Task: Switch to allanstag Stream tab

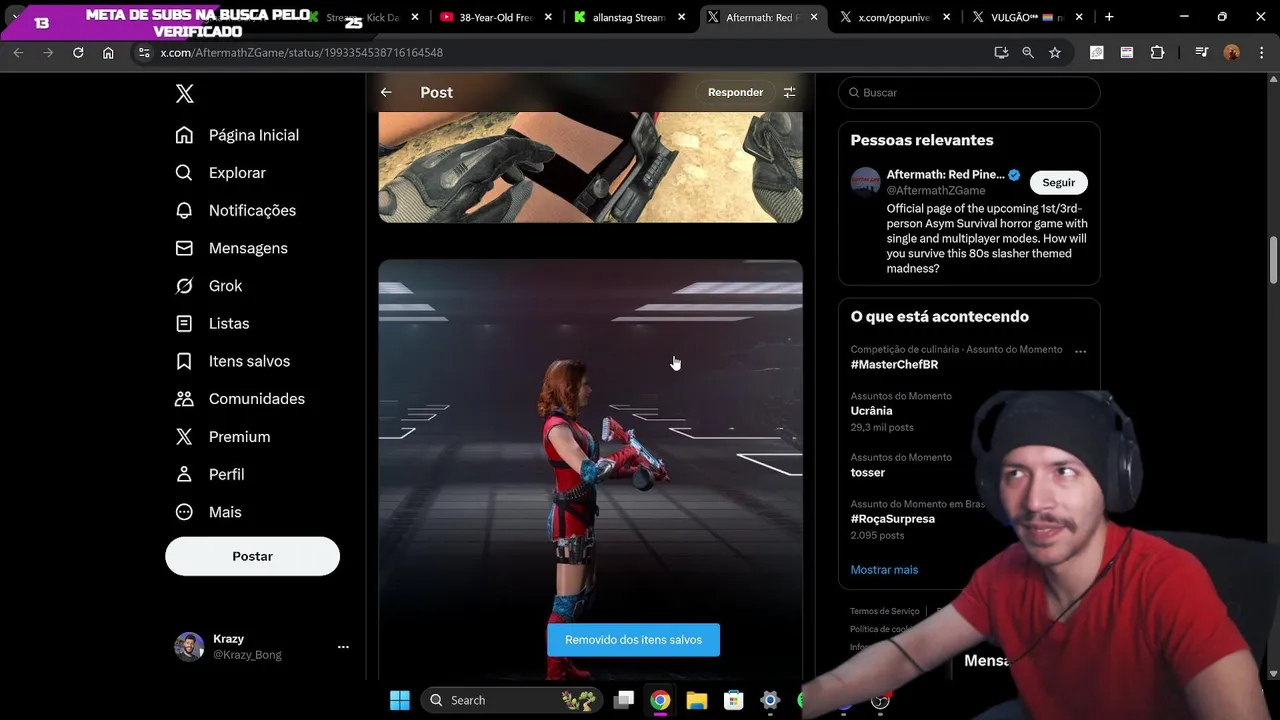Action: pos(630,17)
